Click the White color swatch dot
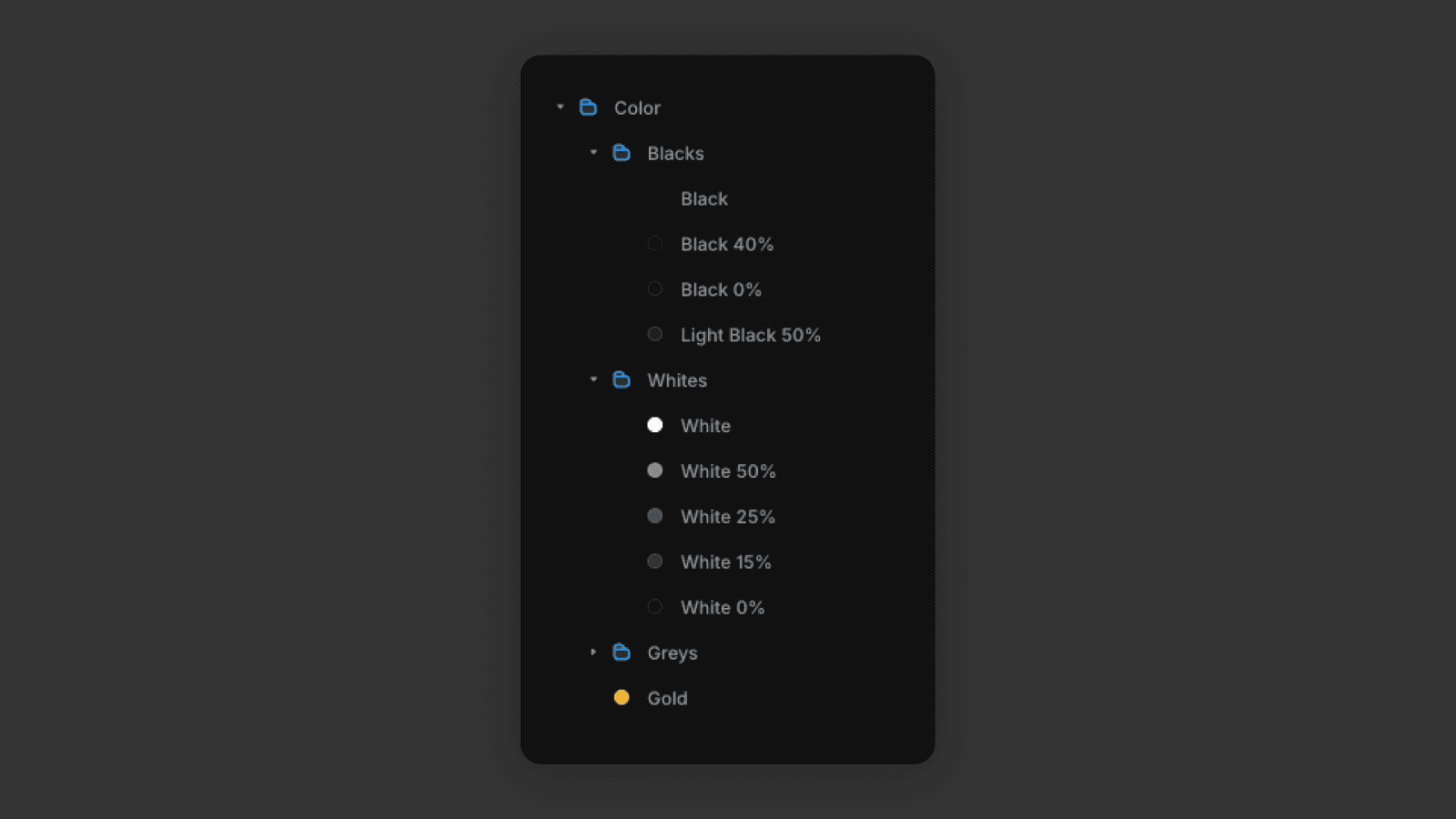The height and width of the screenshot is (819, 1456). (655, 425)
